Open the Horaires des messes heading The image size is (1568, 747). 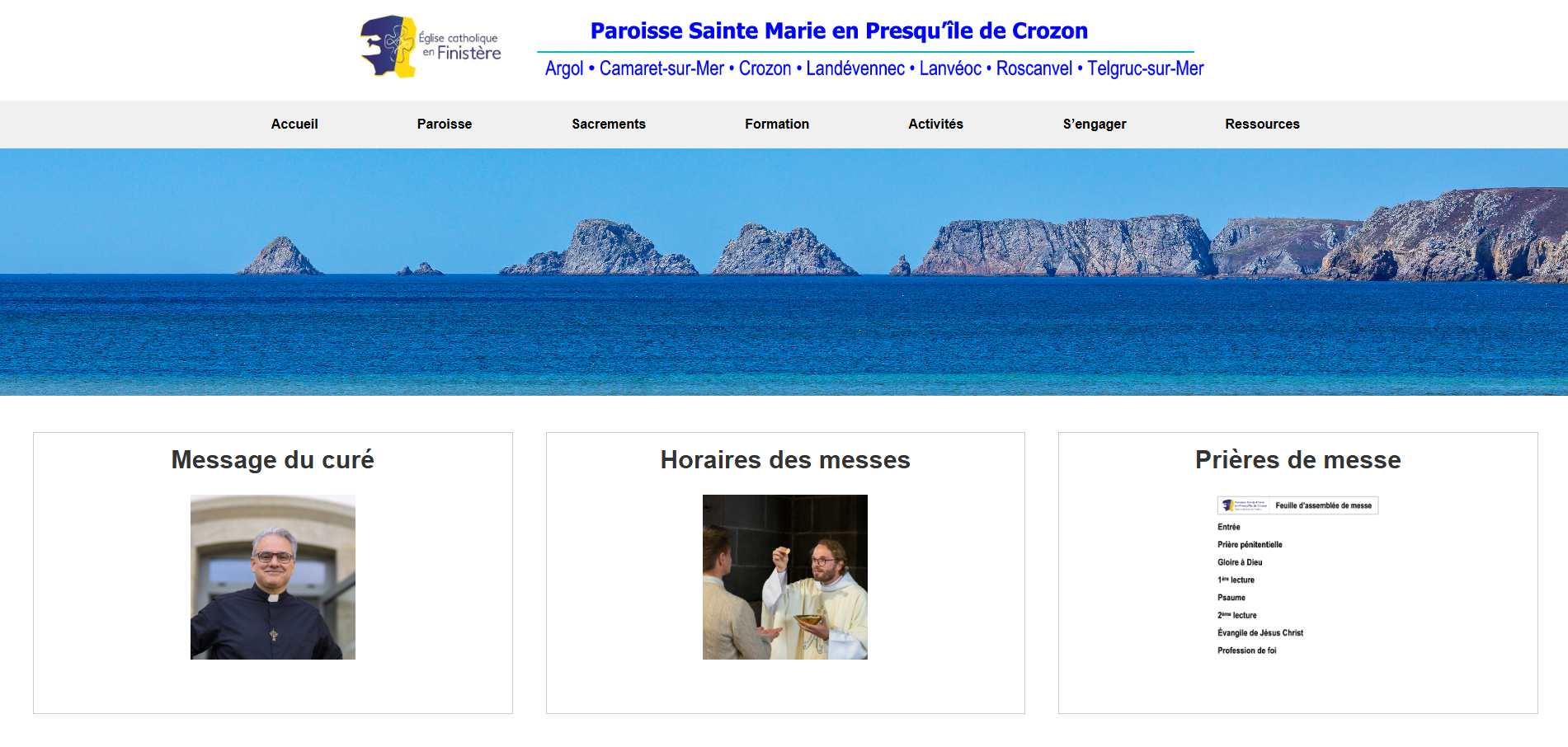(x=785, y=459)
